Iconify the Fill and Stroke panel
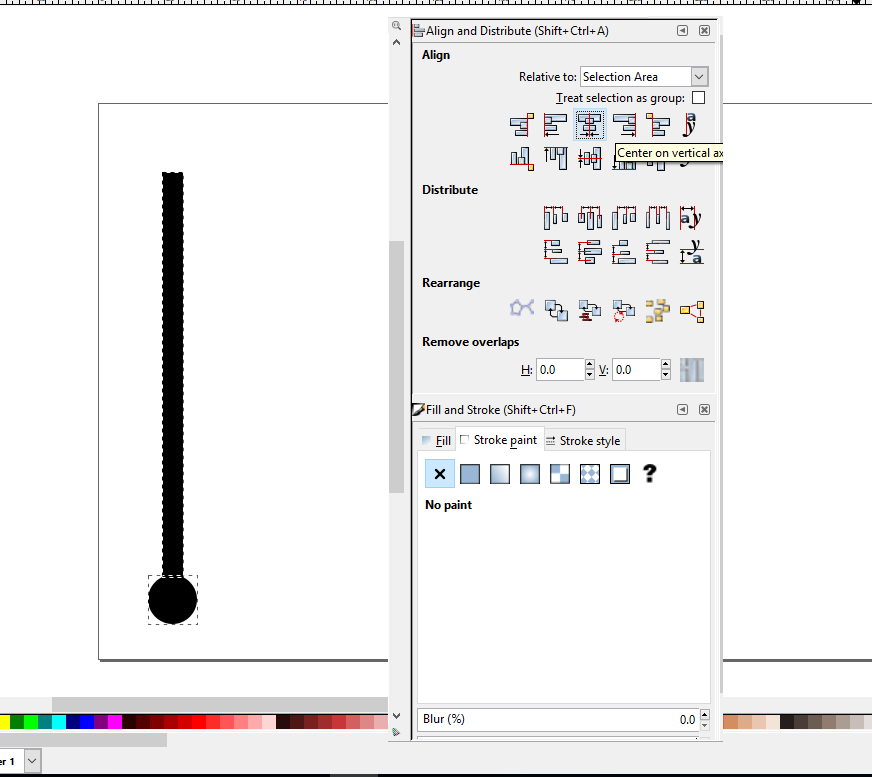Screen dimensions: 872x777 tap(682, 410)
